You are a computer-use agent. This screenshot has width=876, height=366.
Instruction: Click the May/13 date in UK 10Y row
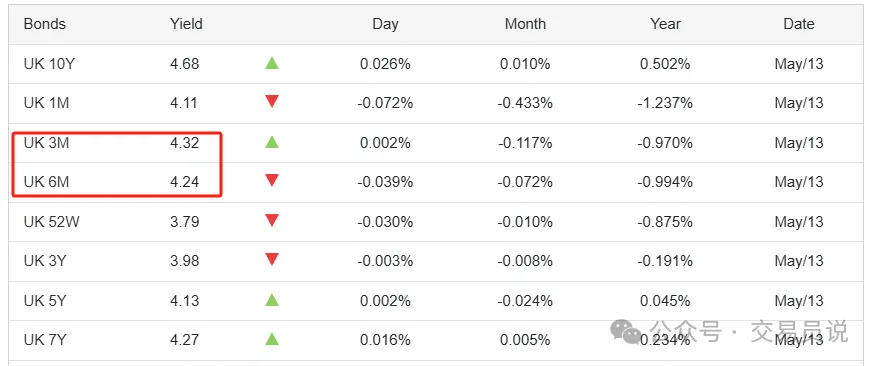(x=799, y=64)
